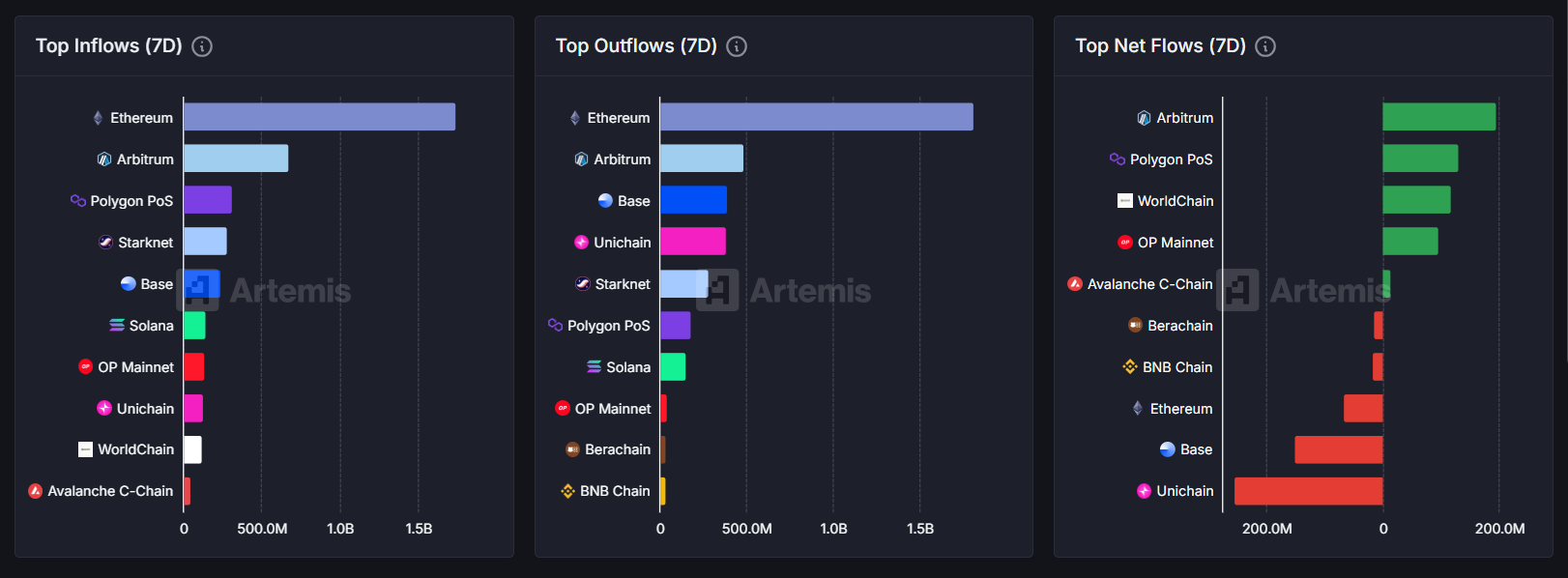
Task: Click the green WorldChain net flow bar
Action: coord(1417,200)
